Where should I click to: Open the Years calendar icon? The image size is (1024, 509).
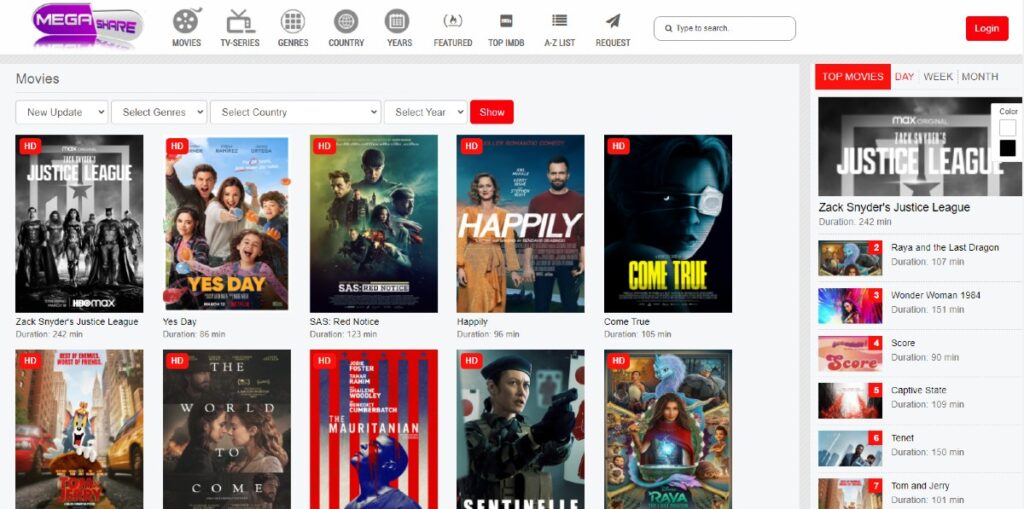point(397,22)
